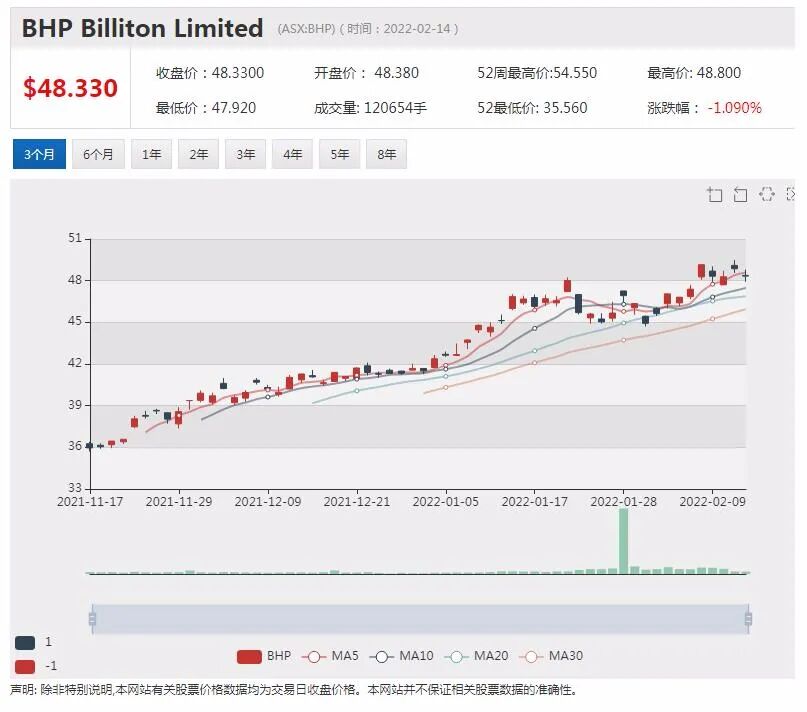Screen dimensions: 807x712
Task: Toggle the MA10 line in legend
Action: pos(402,656)
